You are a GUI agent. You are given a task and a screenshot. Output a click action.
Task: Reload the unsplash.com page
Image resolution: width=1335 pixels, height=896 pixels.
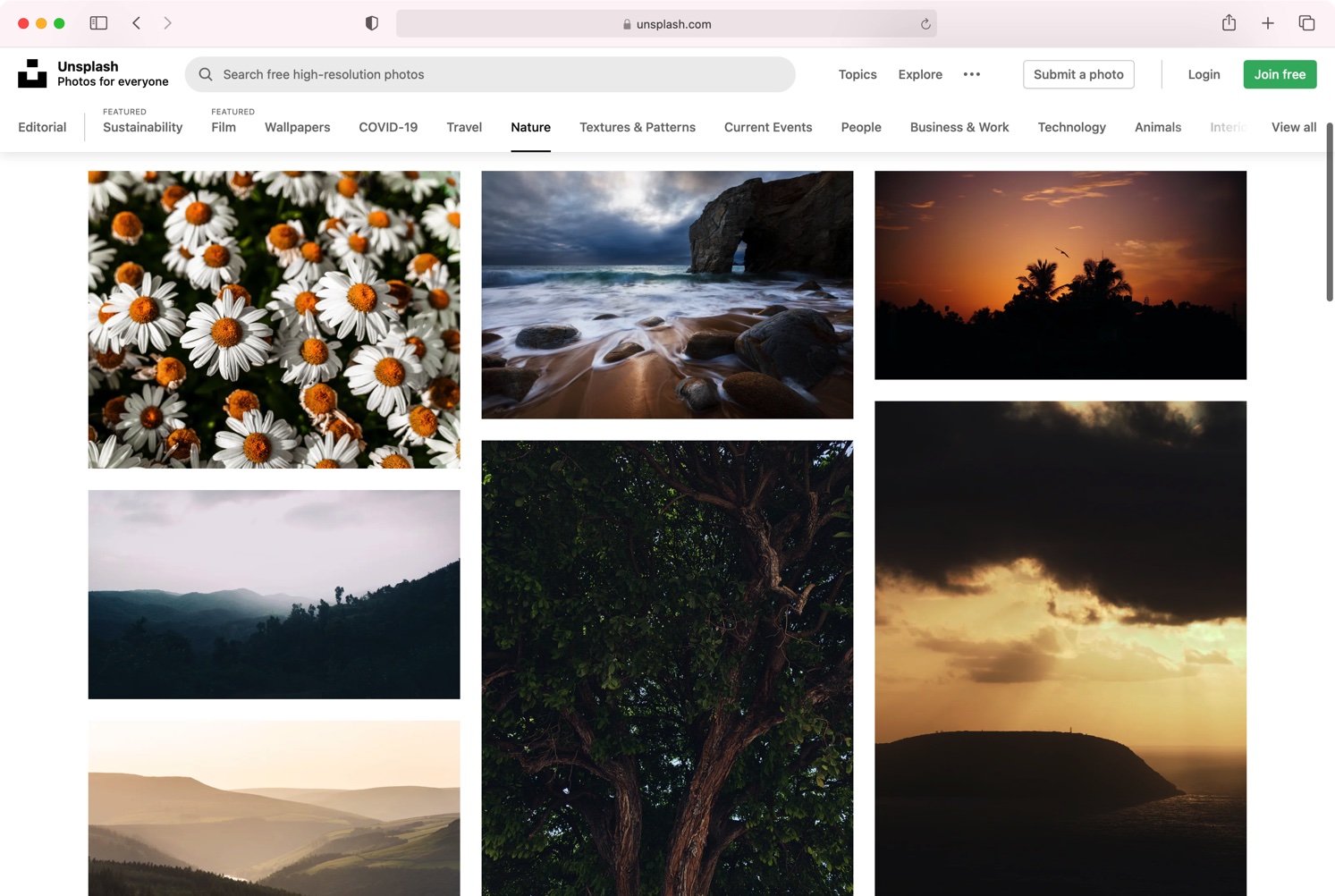tap(925, 24)
